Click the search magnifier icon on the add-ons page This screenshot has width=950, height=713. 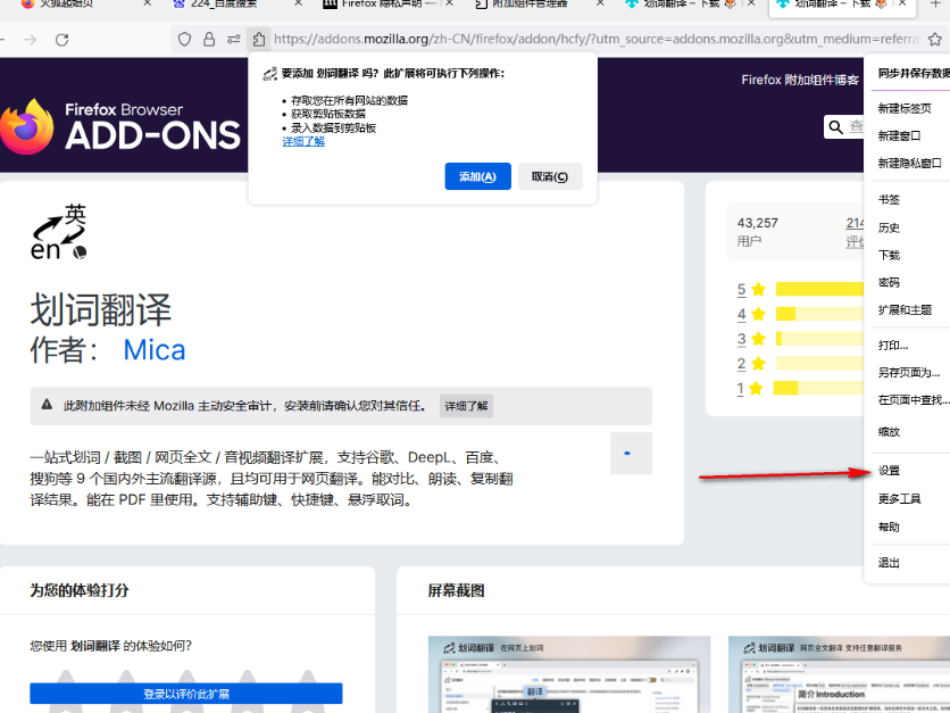point(836,127)
